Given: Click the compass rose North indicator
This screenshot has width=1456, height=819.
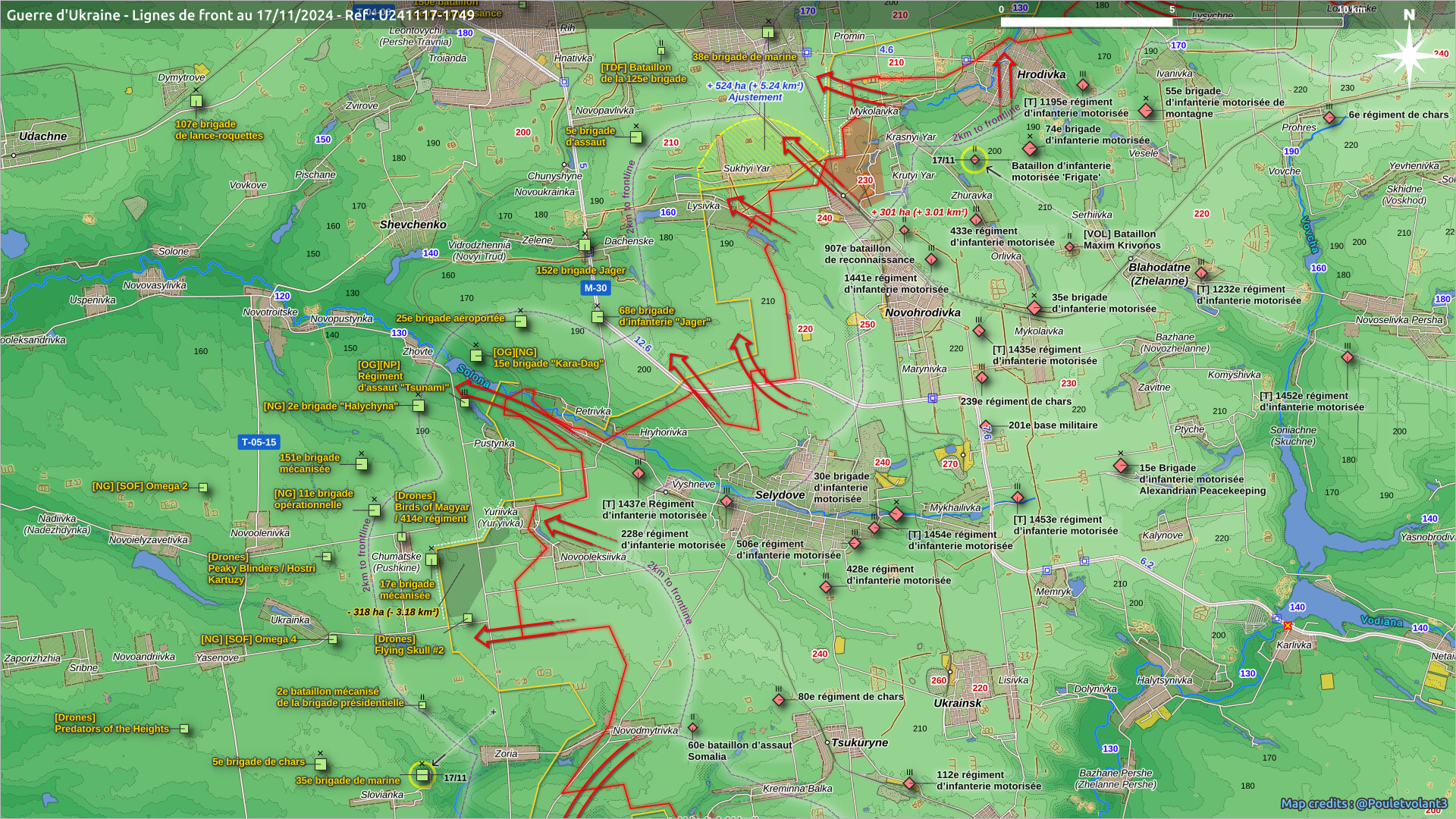Looking at the screenshot, I should tap(1409, 47).
